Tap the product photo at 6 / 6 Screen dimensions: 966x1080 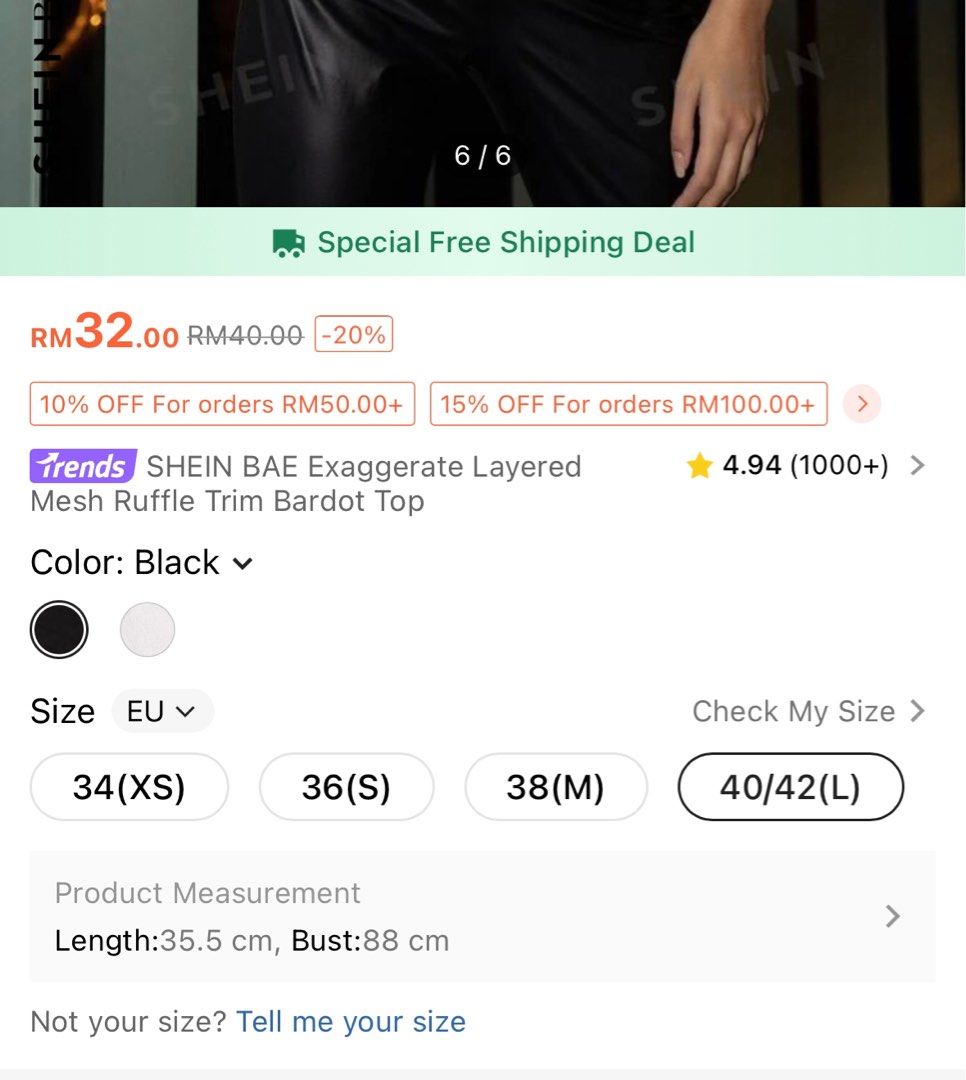483,100
